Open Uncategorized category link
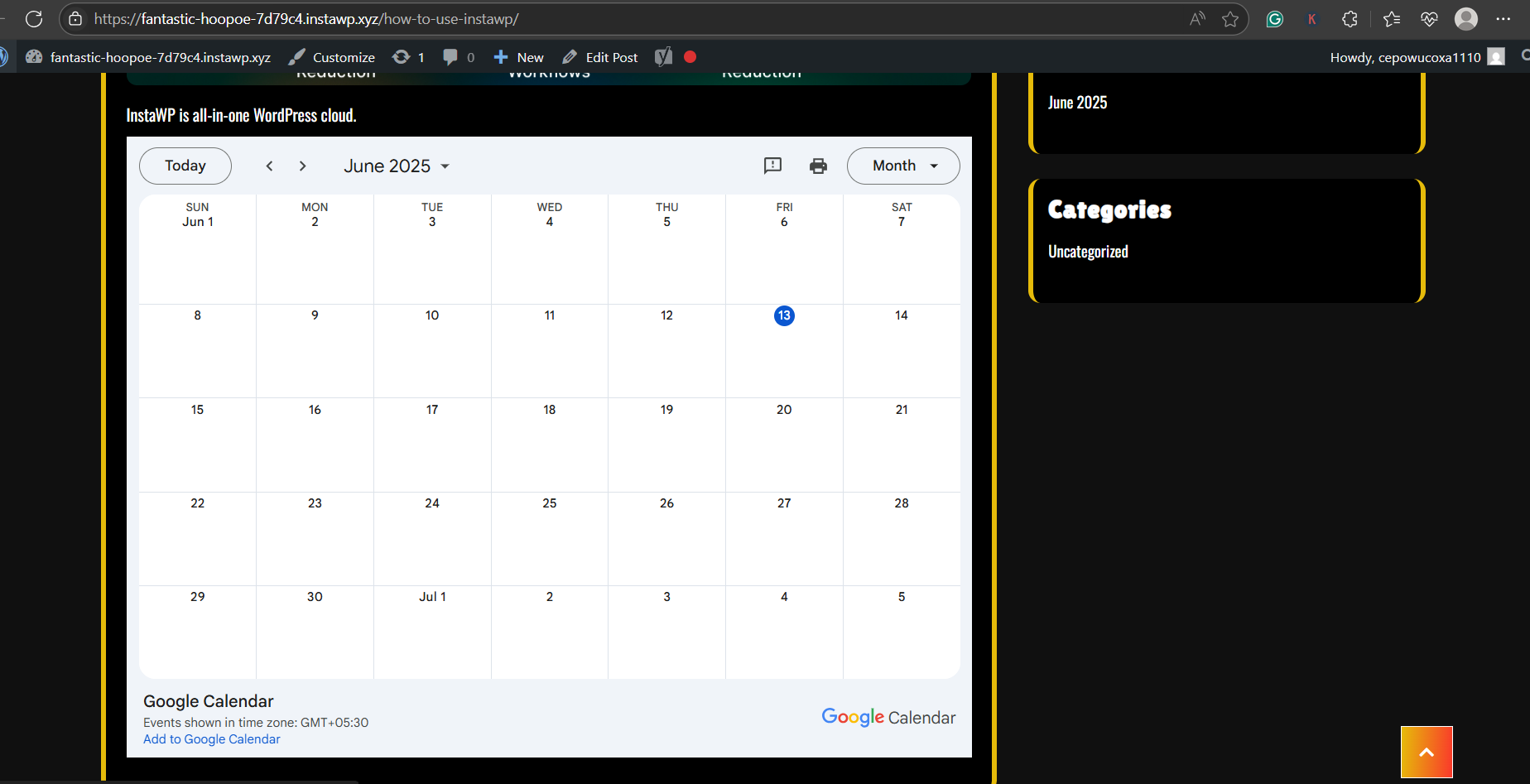1530x784 pixels. coord(1088,252)
